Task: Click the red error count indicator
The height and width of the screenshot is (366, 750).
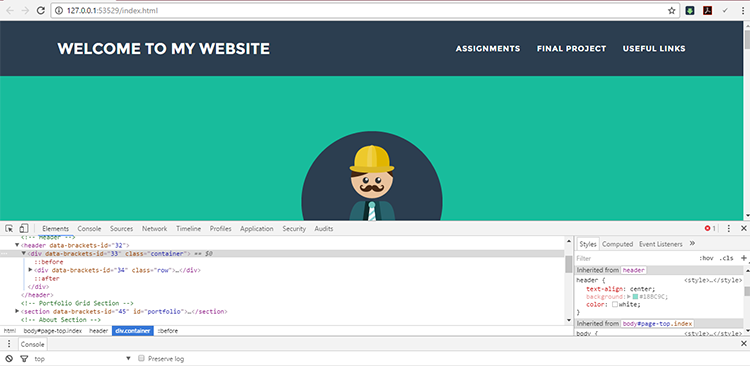Action: [x=710, y=229]
